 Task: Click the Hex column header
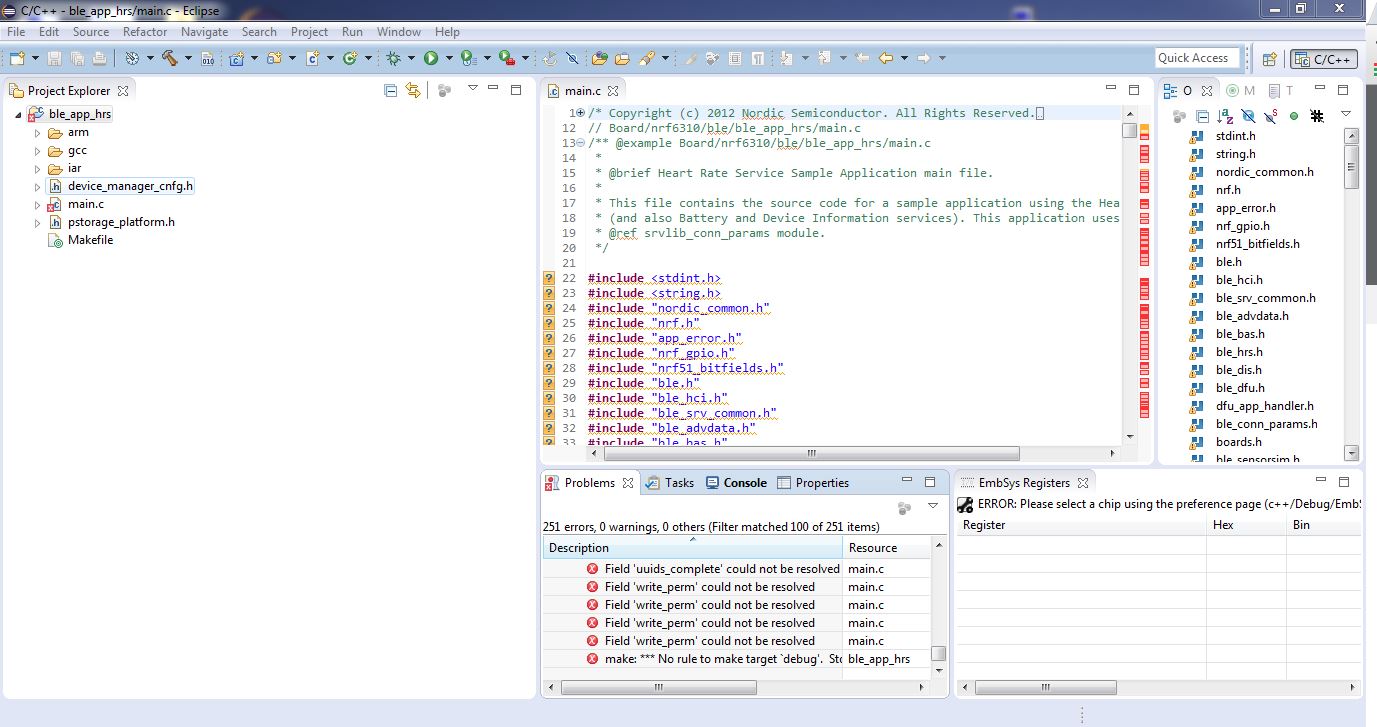(x=1246, y=525)
